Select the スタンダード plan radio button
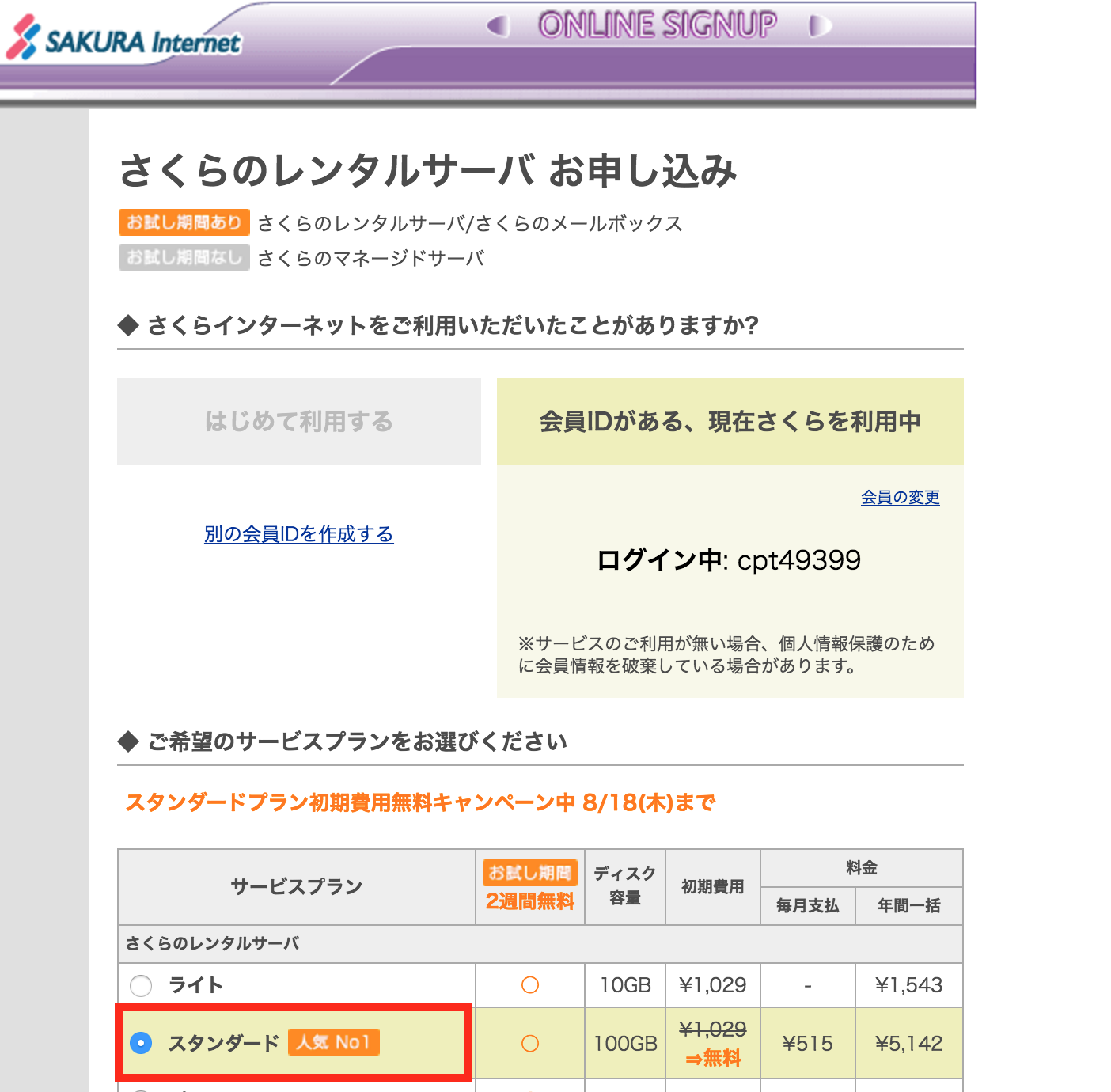This screenshot has height=1092, width=1111. (x=141, y=1043)
